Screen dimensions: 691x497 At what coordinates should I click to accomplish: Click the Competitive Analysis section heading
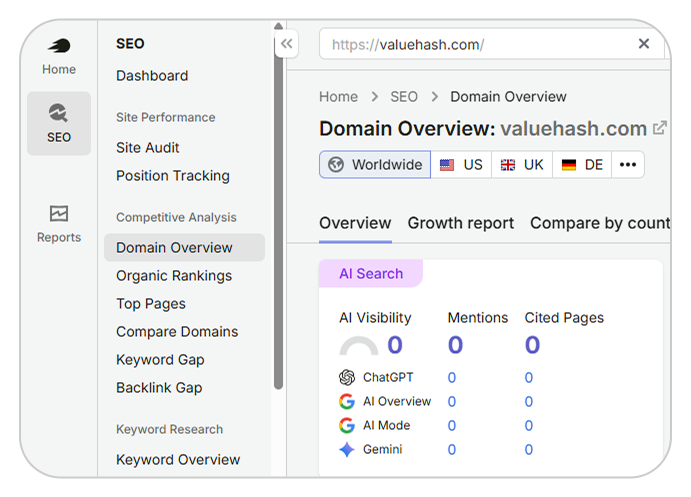[176, 217]
